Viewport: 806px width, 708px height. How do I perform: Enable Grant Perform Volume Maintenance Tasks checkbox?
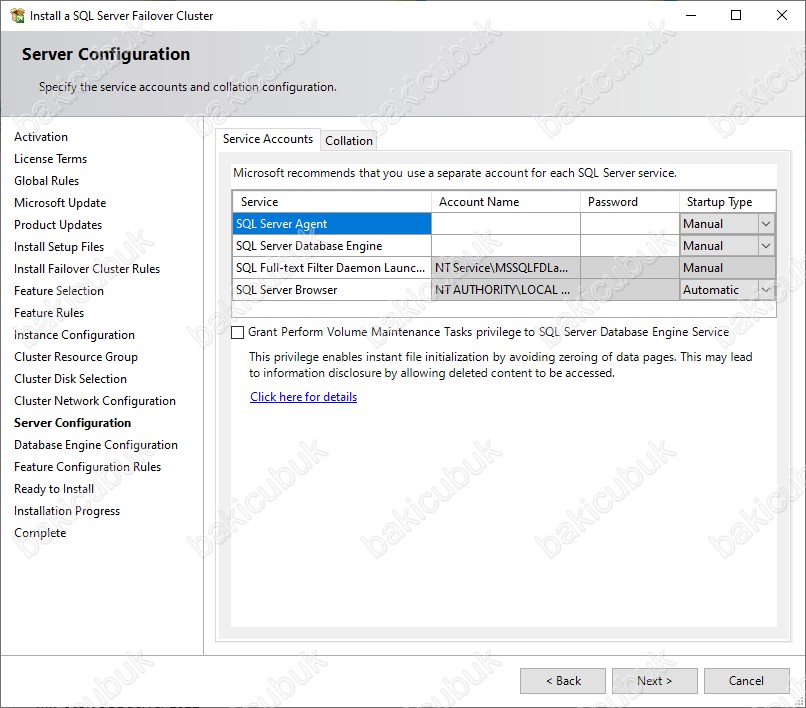point(237,332)
